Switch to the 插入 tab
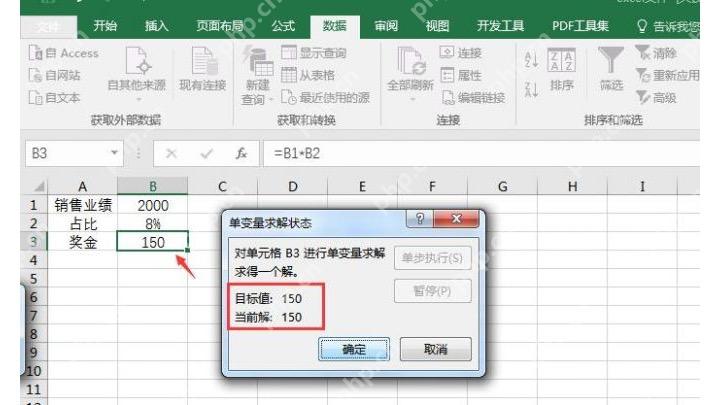The height and width of the screenshot is (405, 720). pyautogui.click(x=156, y=26)
